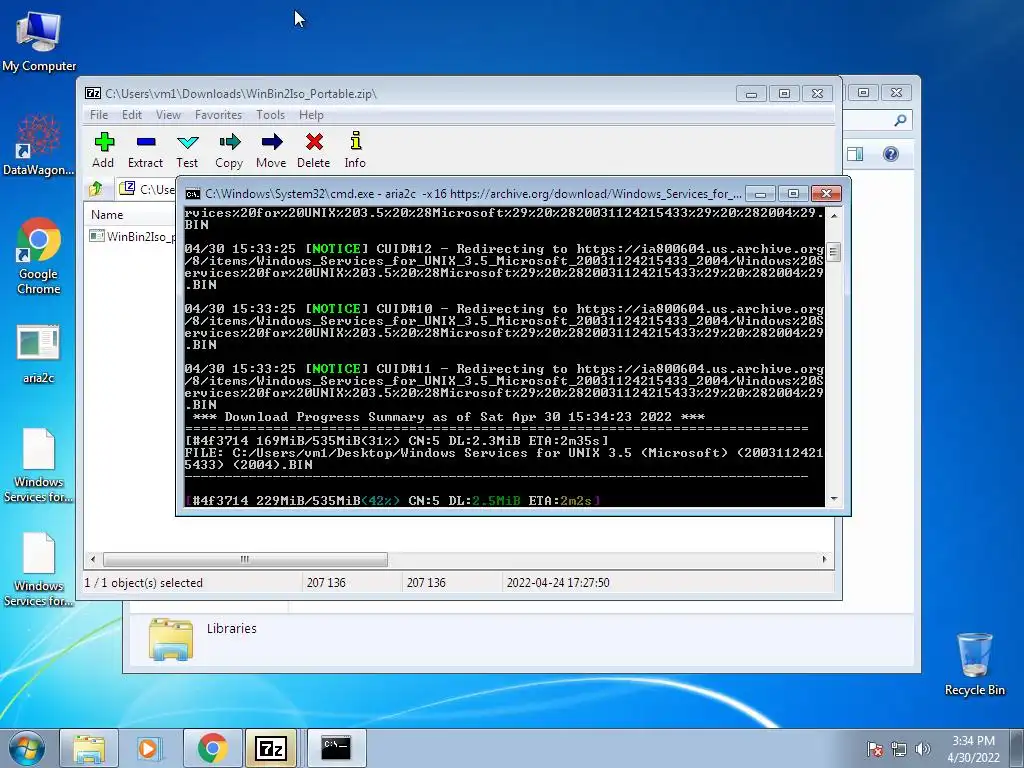This screenshot has height=768, width=1024.
Task: Select the WinBin2Iso file row
Action: pos(131,236)
